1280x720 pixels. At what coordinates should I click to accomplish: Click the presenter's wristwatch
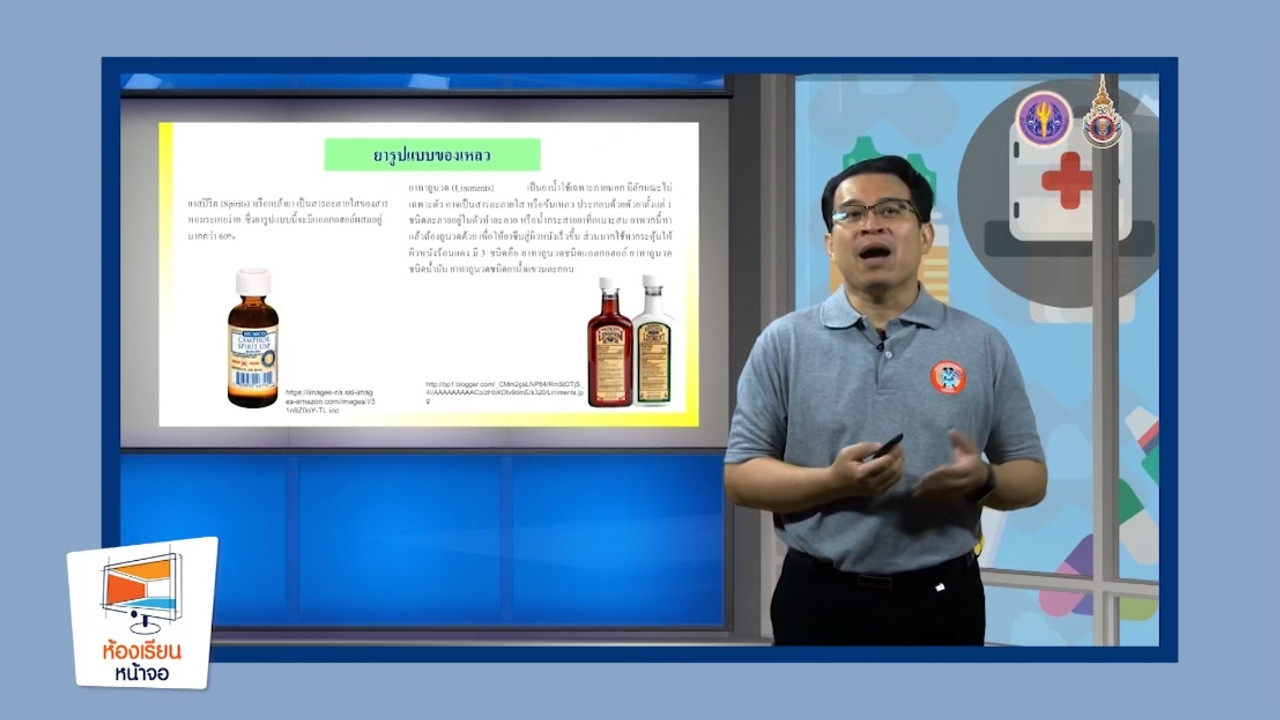[x=987, y=485]
